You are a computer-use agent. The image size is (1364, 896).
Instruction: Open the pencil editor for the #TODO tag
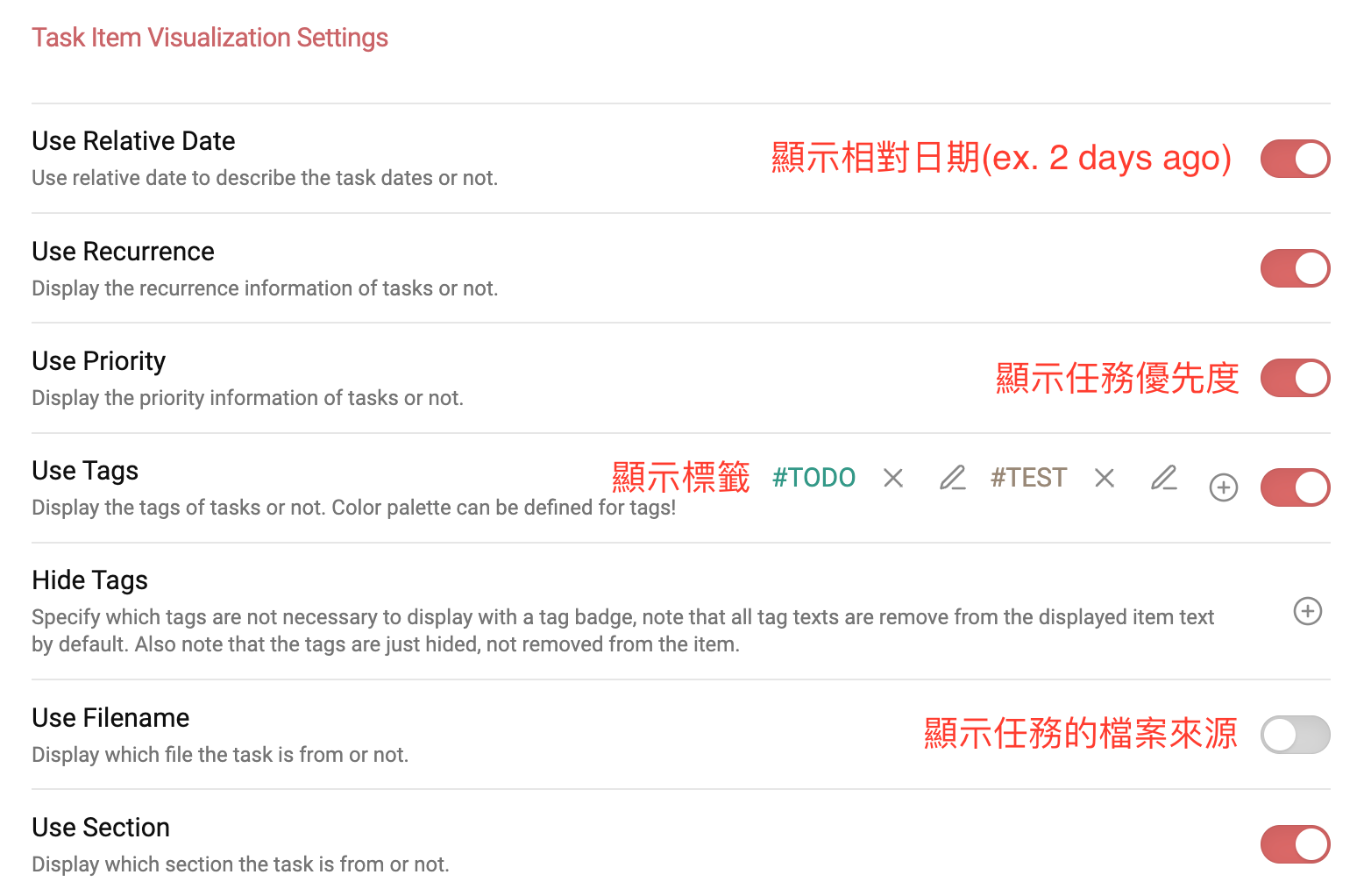(953, 478)
